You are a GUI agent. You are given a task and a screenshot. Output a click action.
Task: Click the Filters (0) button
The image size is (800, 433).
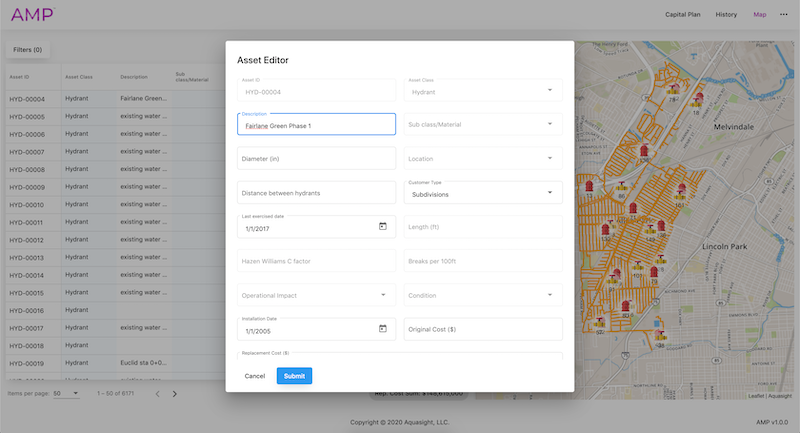click(27, 49)
